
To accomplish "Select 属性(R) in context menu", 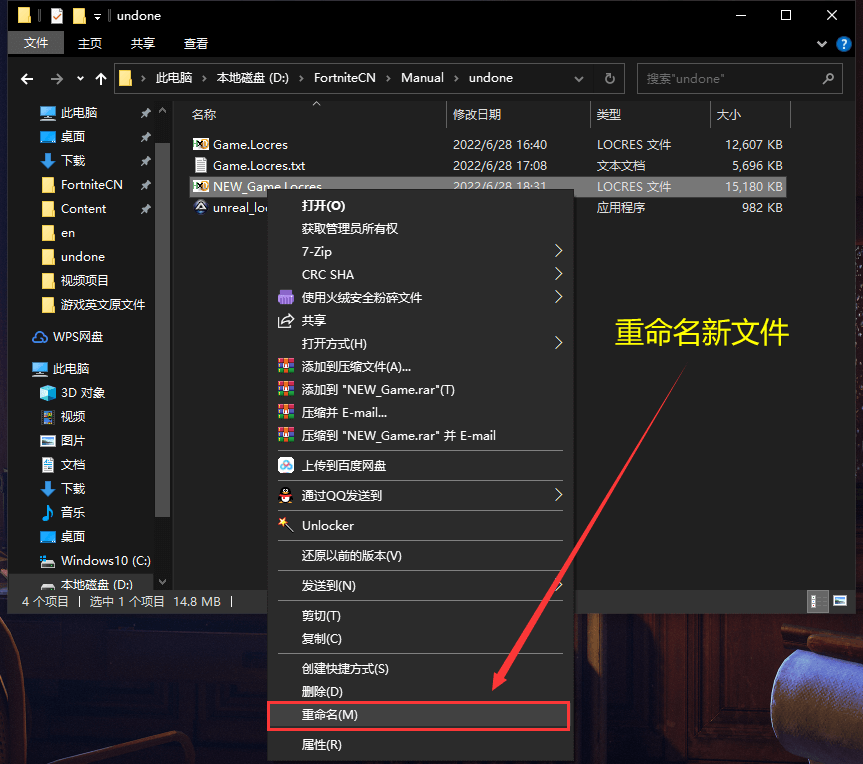I will click(x=420, y=745).
